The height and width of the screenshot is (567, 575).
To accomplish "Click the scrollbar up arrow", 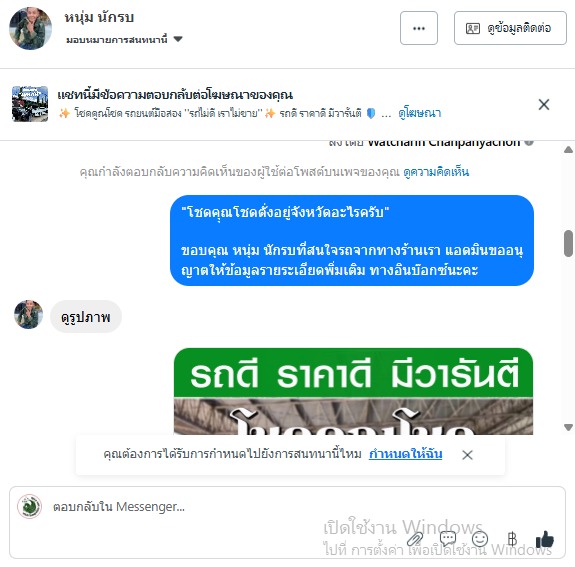I will [x=568, y=150].
